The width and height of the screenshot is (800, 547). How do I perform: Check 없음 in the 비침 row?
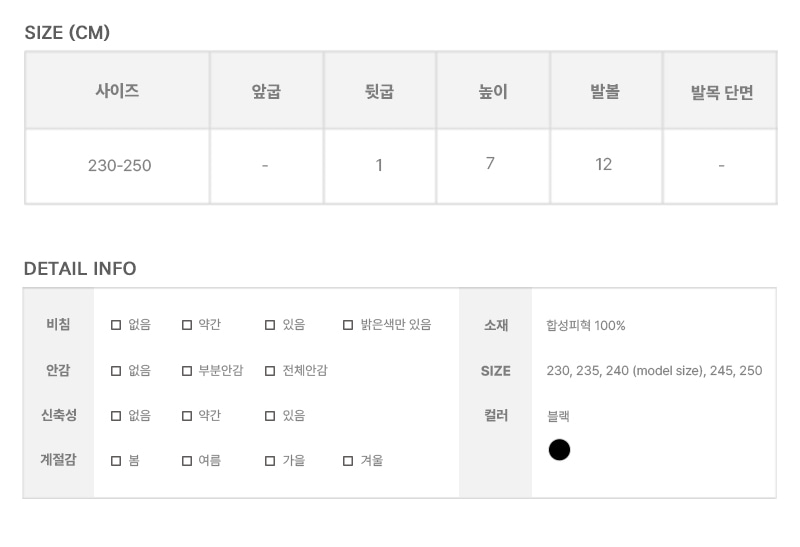point(116,325)
